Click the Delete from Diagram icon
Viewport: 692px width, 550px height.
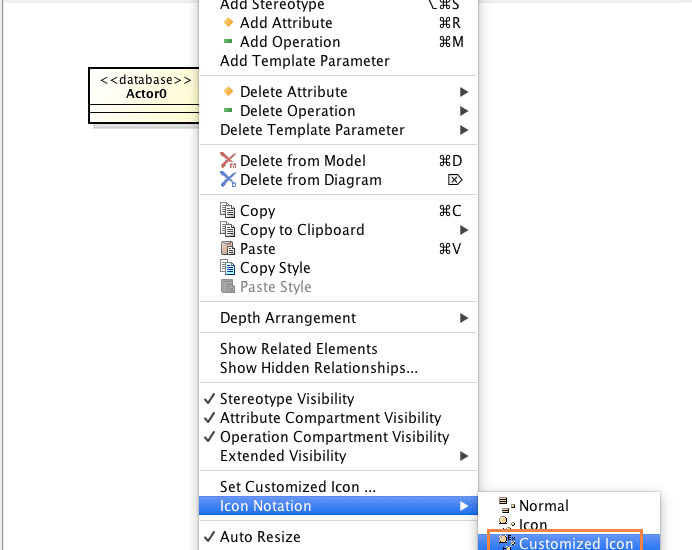click(228, 180)
